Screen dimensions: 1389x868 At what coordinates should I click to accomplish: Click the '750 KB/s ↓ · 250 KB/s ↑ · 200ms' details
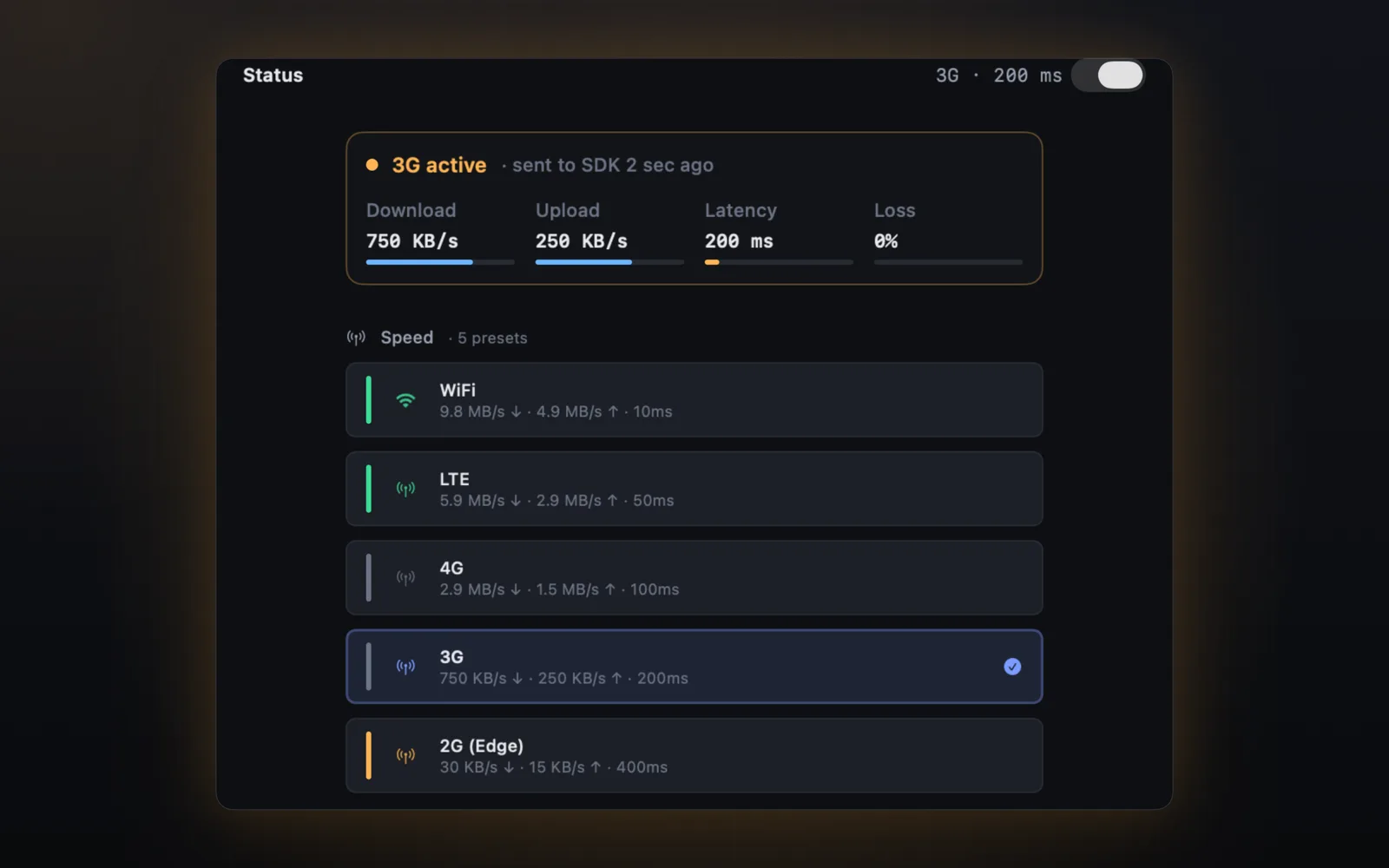pos(563,678)
